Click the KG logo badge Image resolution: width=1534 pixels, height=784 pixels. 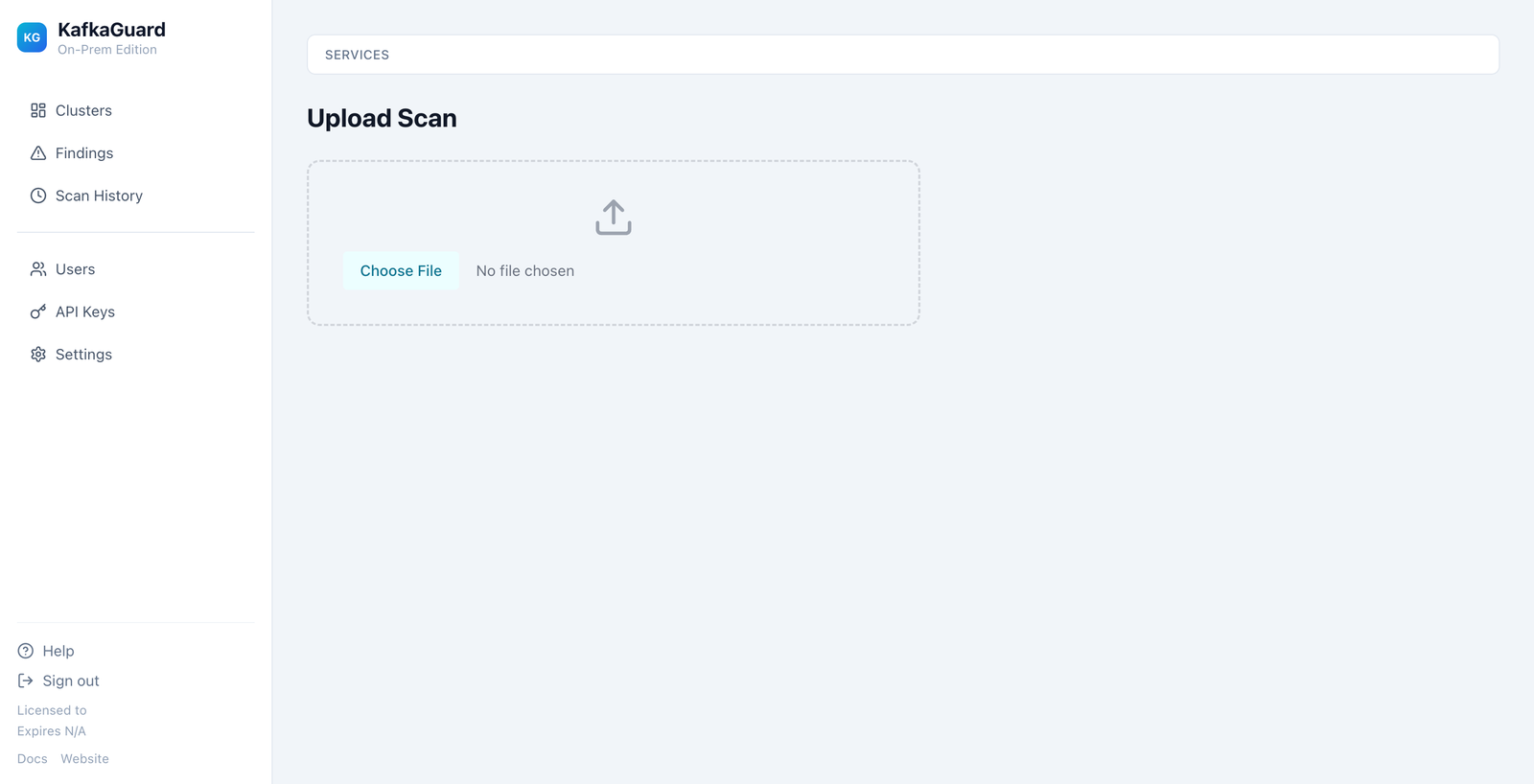pos(32,37)
